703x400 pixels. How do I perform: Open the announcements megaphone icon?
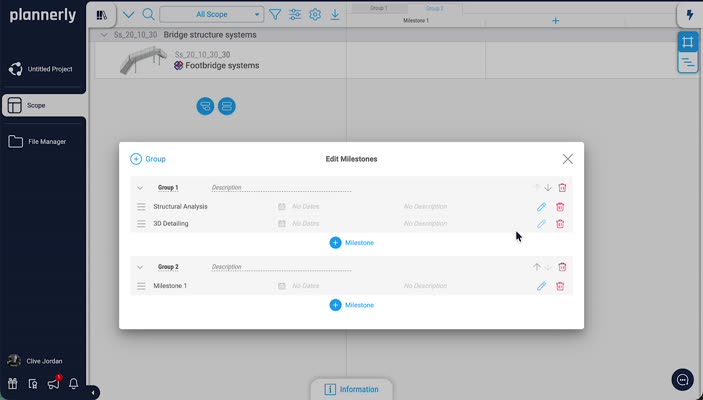pyautogui.click(x=54, y=383)
